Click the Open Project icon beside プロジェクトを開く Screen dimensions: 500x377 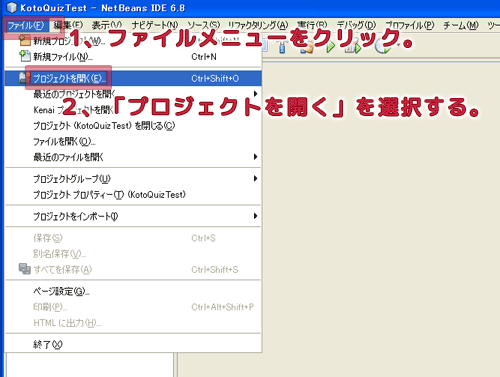click(24, 78)
